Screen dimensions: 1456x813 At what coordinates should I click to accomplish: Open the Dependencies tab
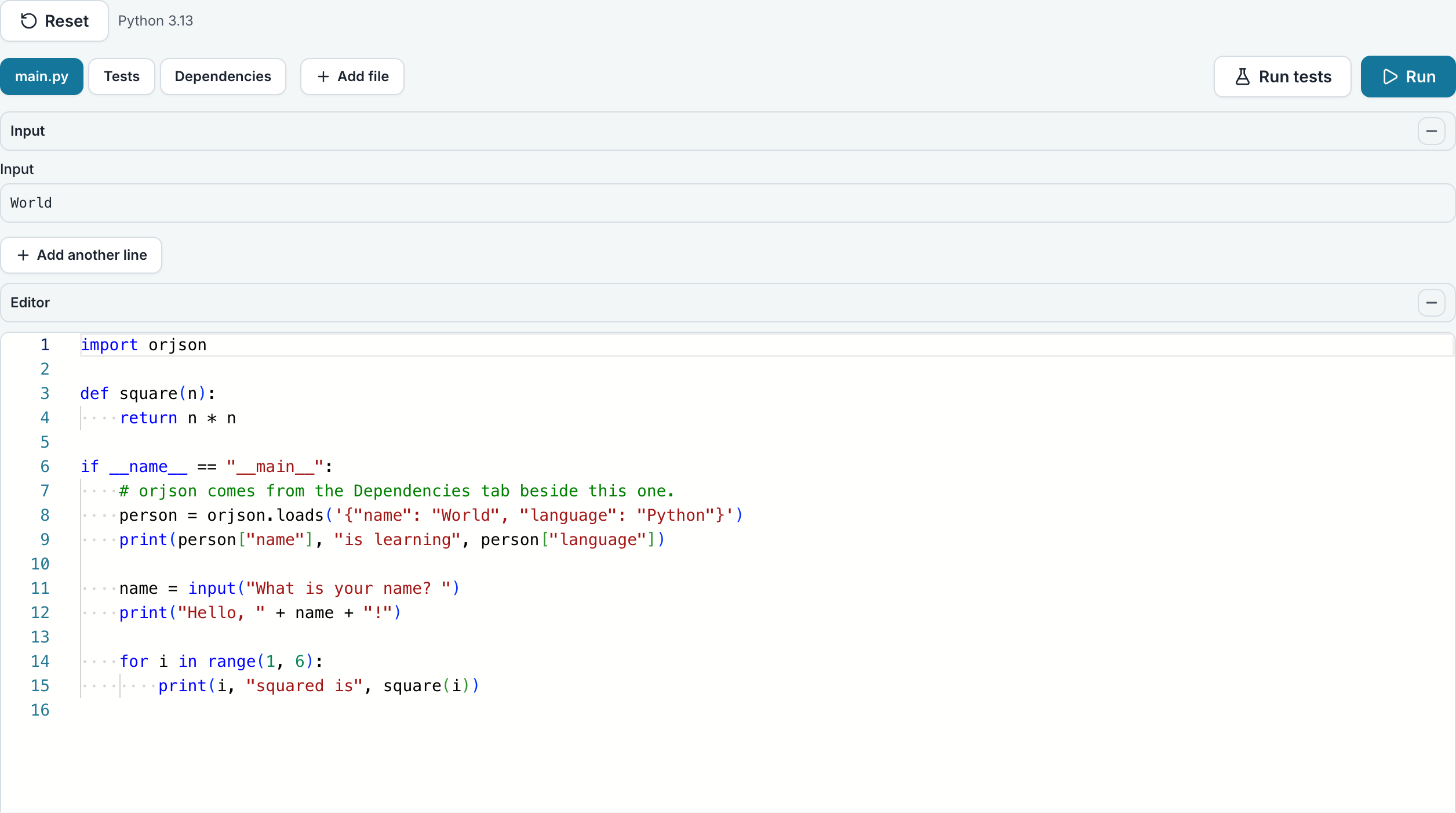(x=223, y=77)
